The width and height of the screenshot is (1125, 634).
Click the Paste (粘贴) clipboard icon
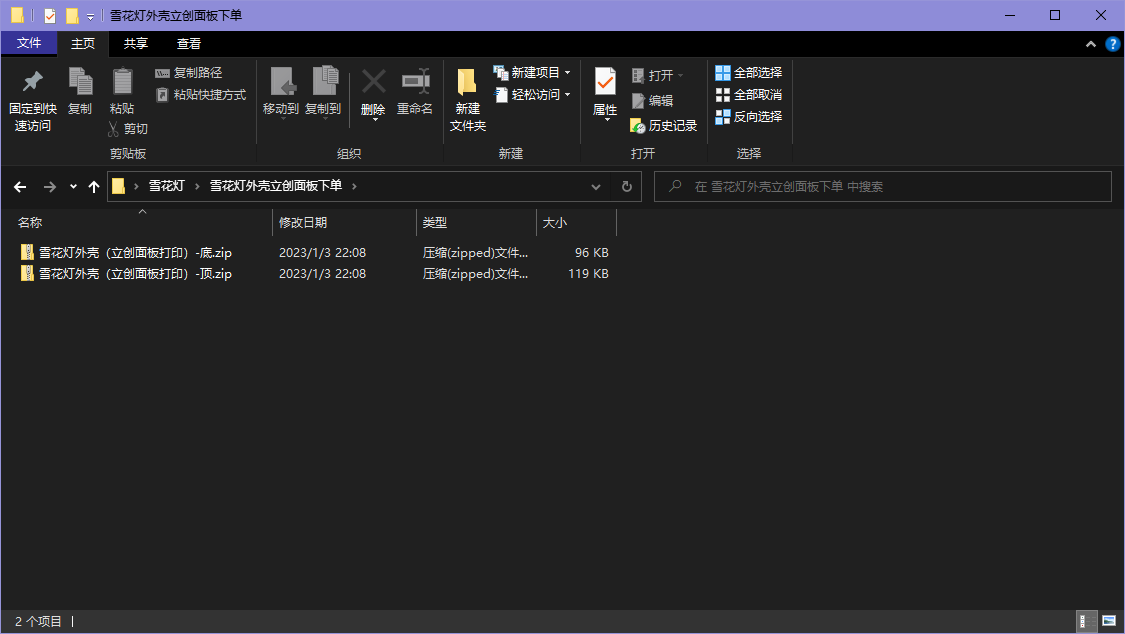[x=123, y=81]
